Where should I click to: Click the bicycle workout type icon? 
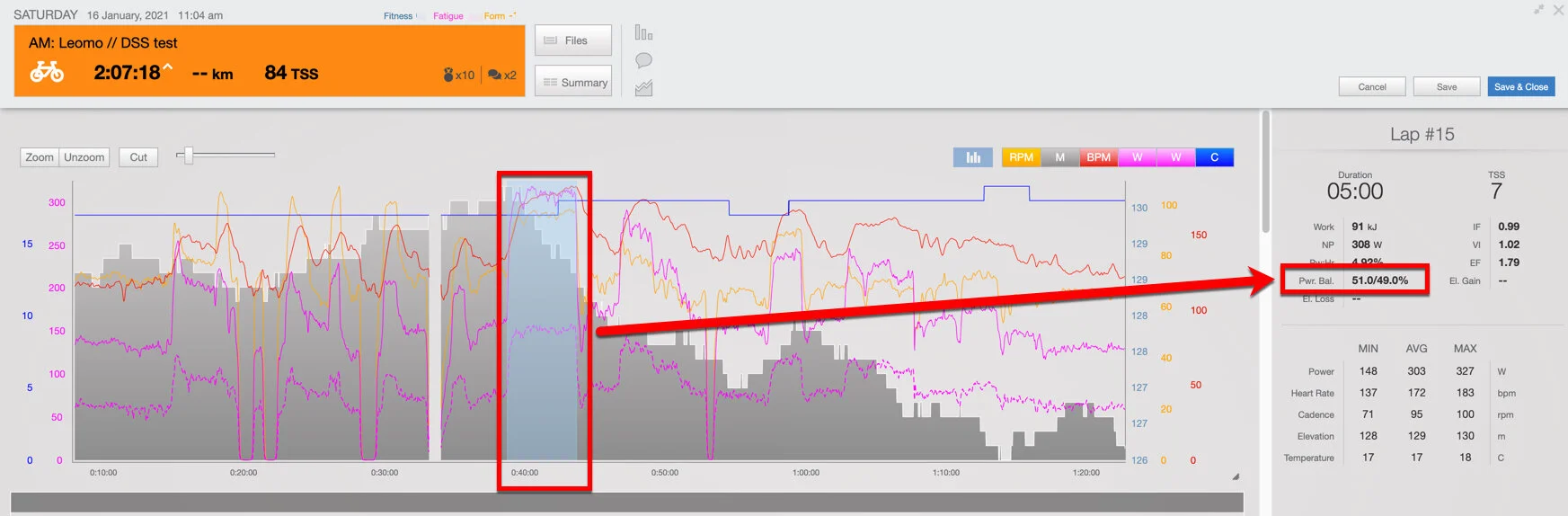click(47, 72)
